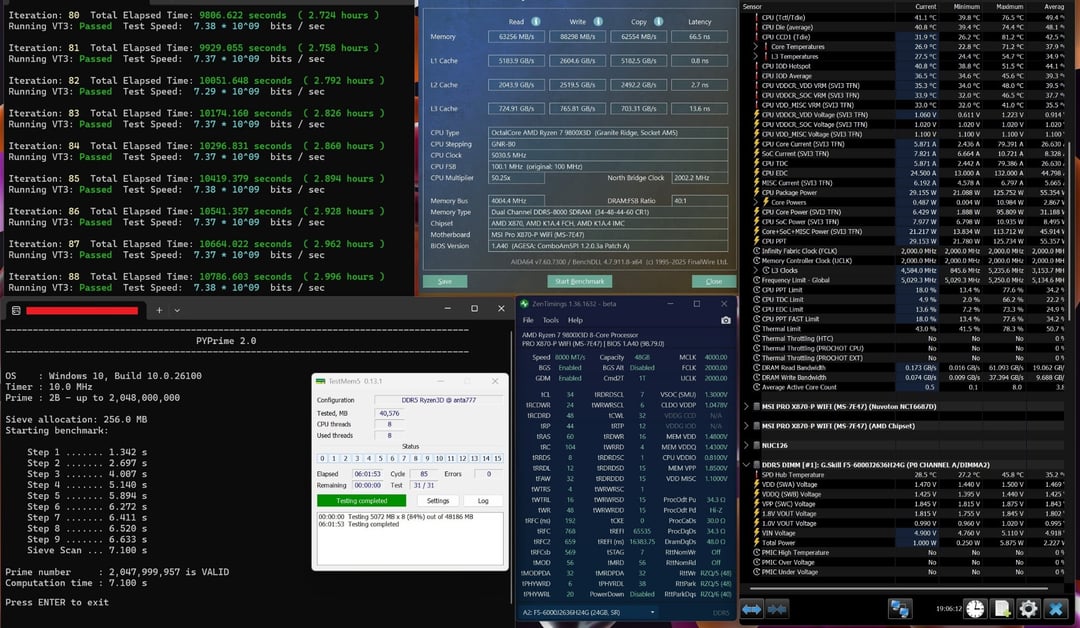Click PYPrime 'Computation time : 7.100 s' line
Screen dimensions: 1080x628
(x=76, y=583)
